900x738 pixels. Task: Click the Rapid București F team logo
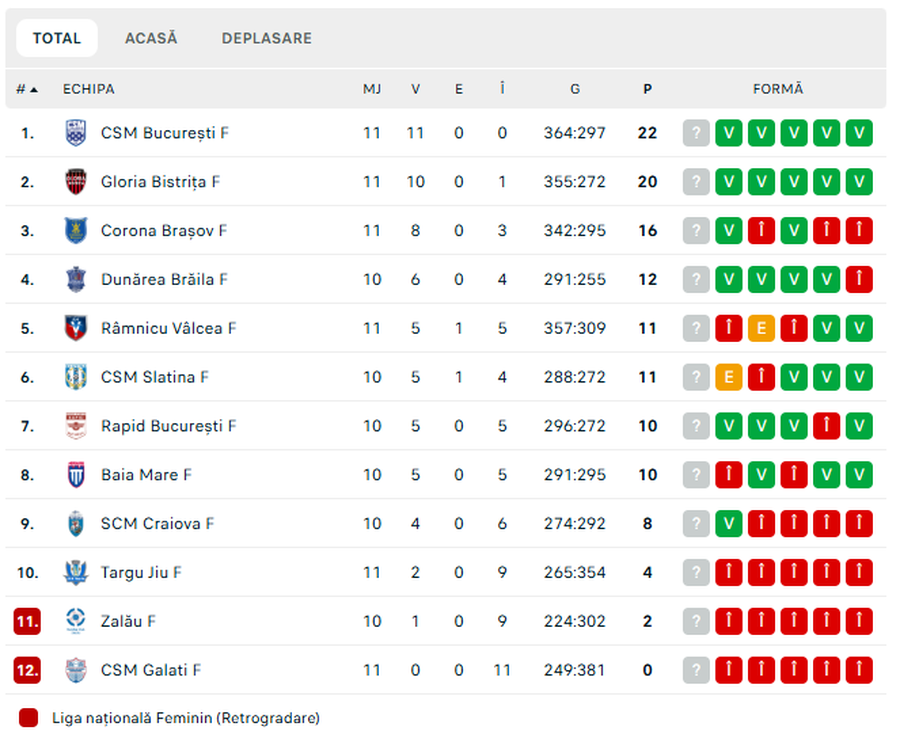76,426
